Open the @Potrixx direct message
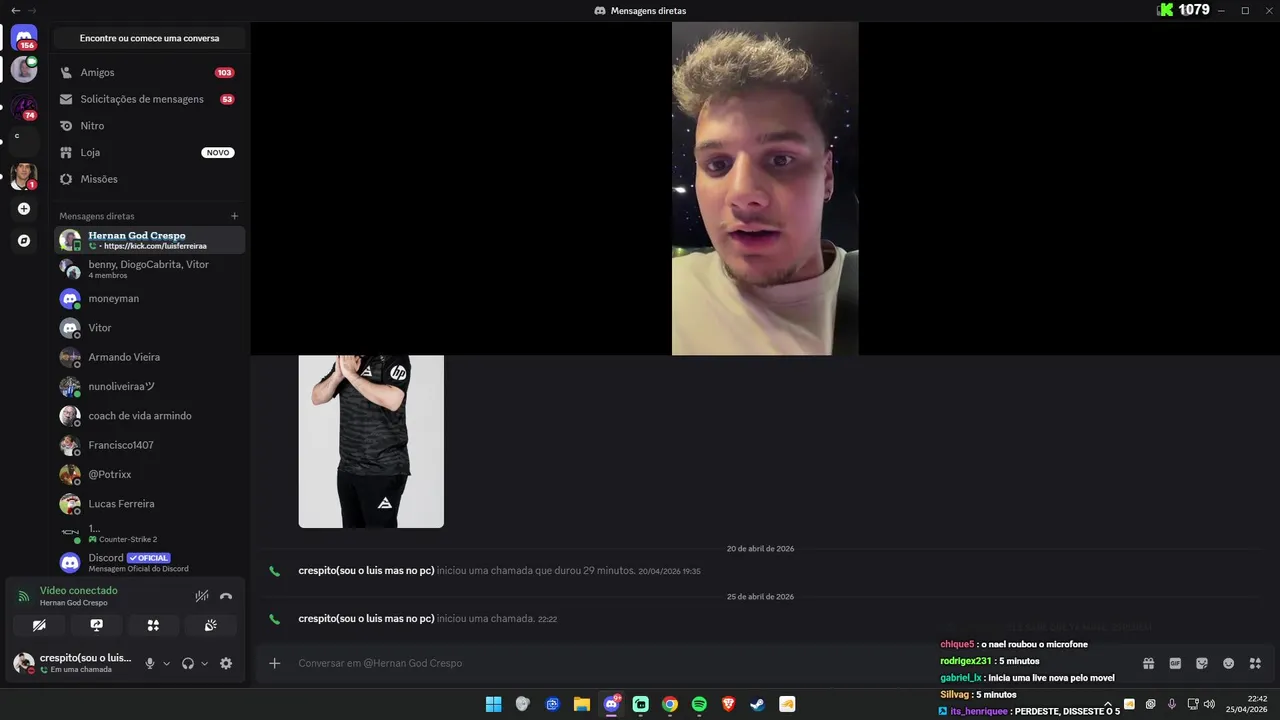The width and height of the screenshot is (1280, 720). [149, 474]
